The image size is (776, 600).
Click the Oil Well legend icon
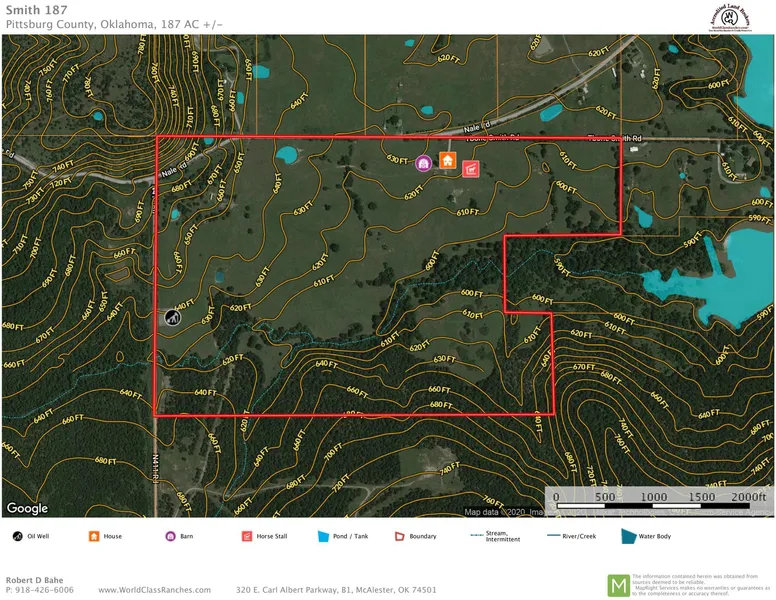[18, 536]
